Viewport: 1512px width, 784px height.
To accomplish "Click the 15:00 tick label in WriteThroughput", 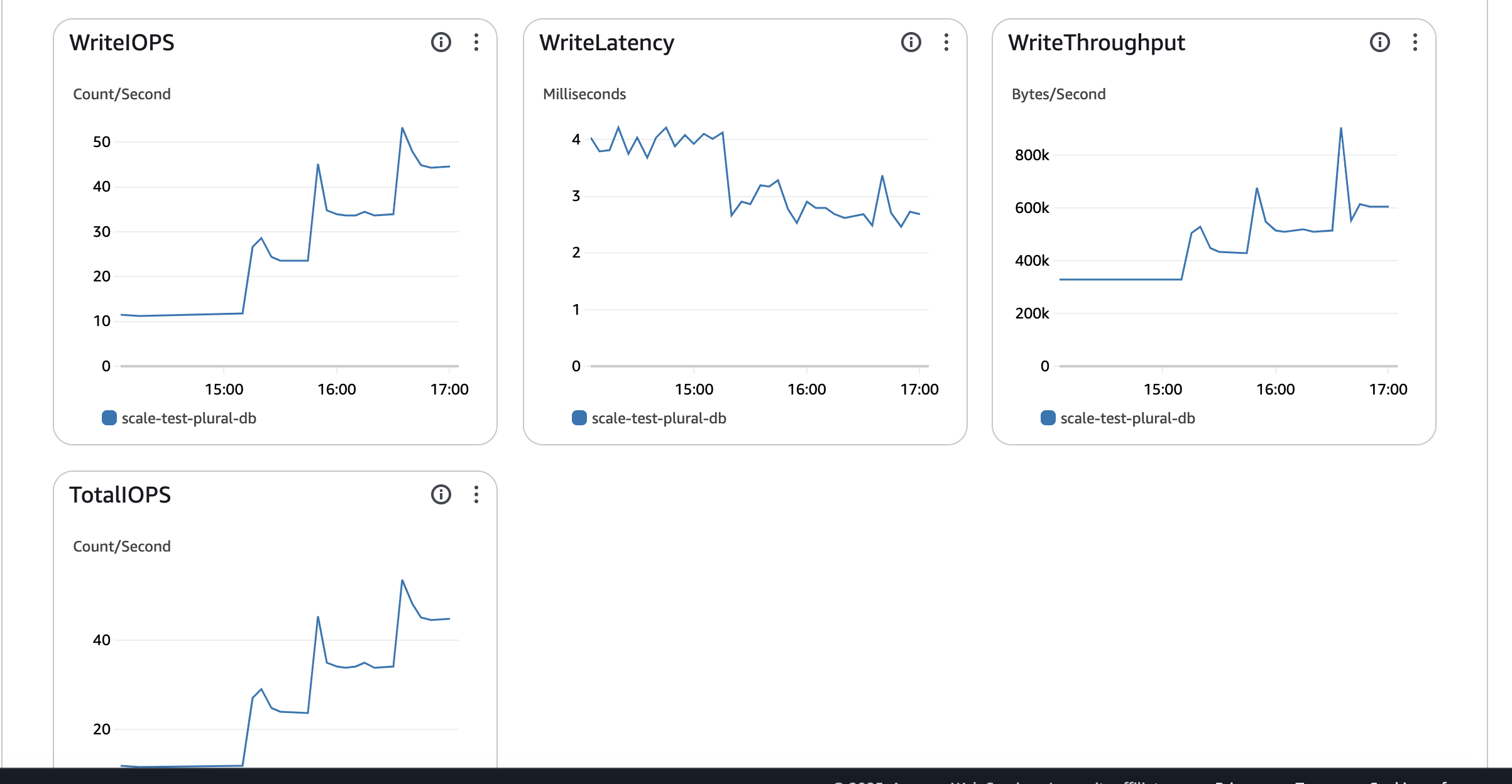I will (x=1163, y=389).
